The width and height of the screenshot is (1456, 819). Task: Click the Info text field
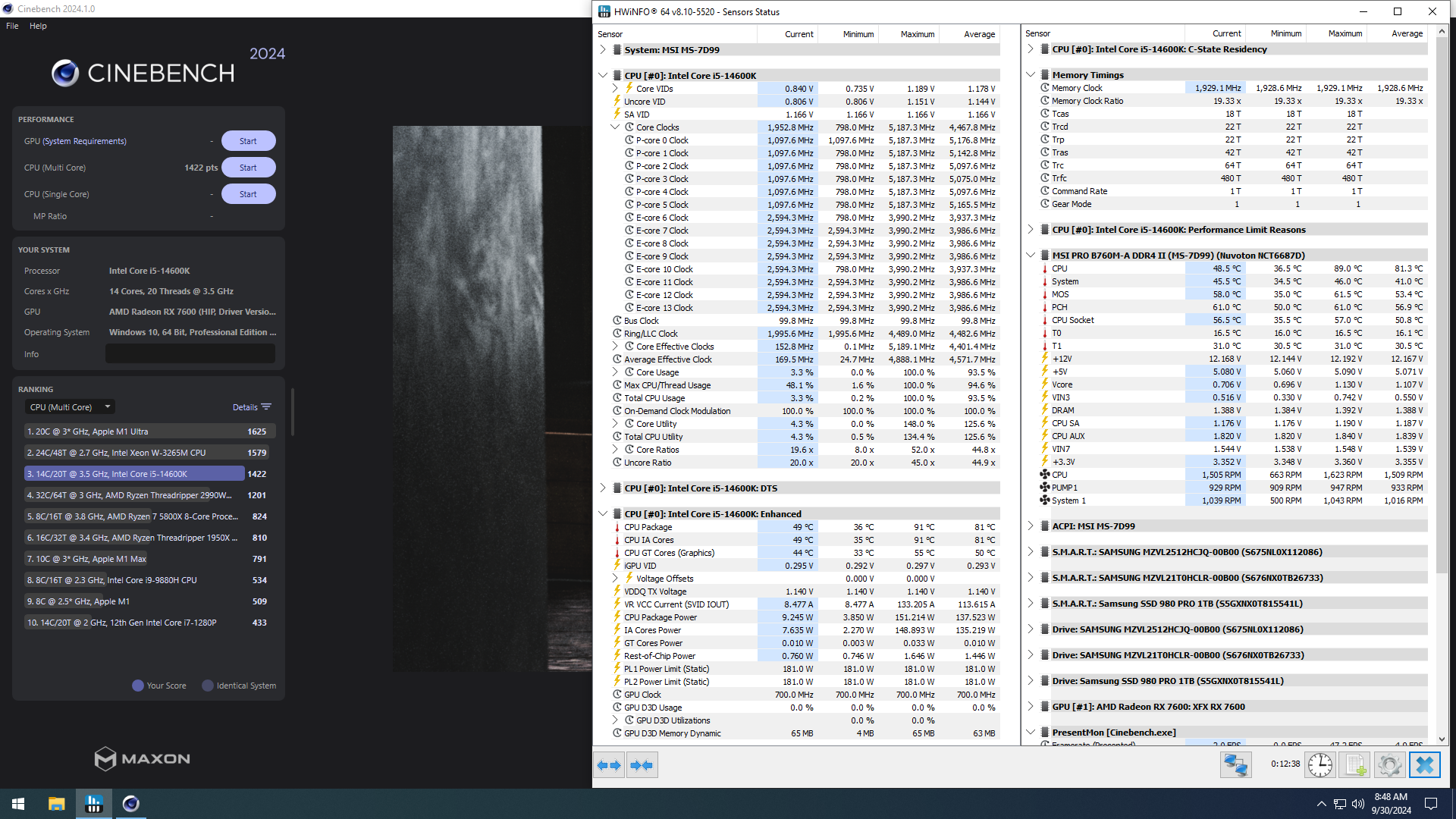190,354
